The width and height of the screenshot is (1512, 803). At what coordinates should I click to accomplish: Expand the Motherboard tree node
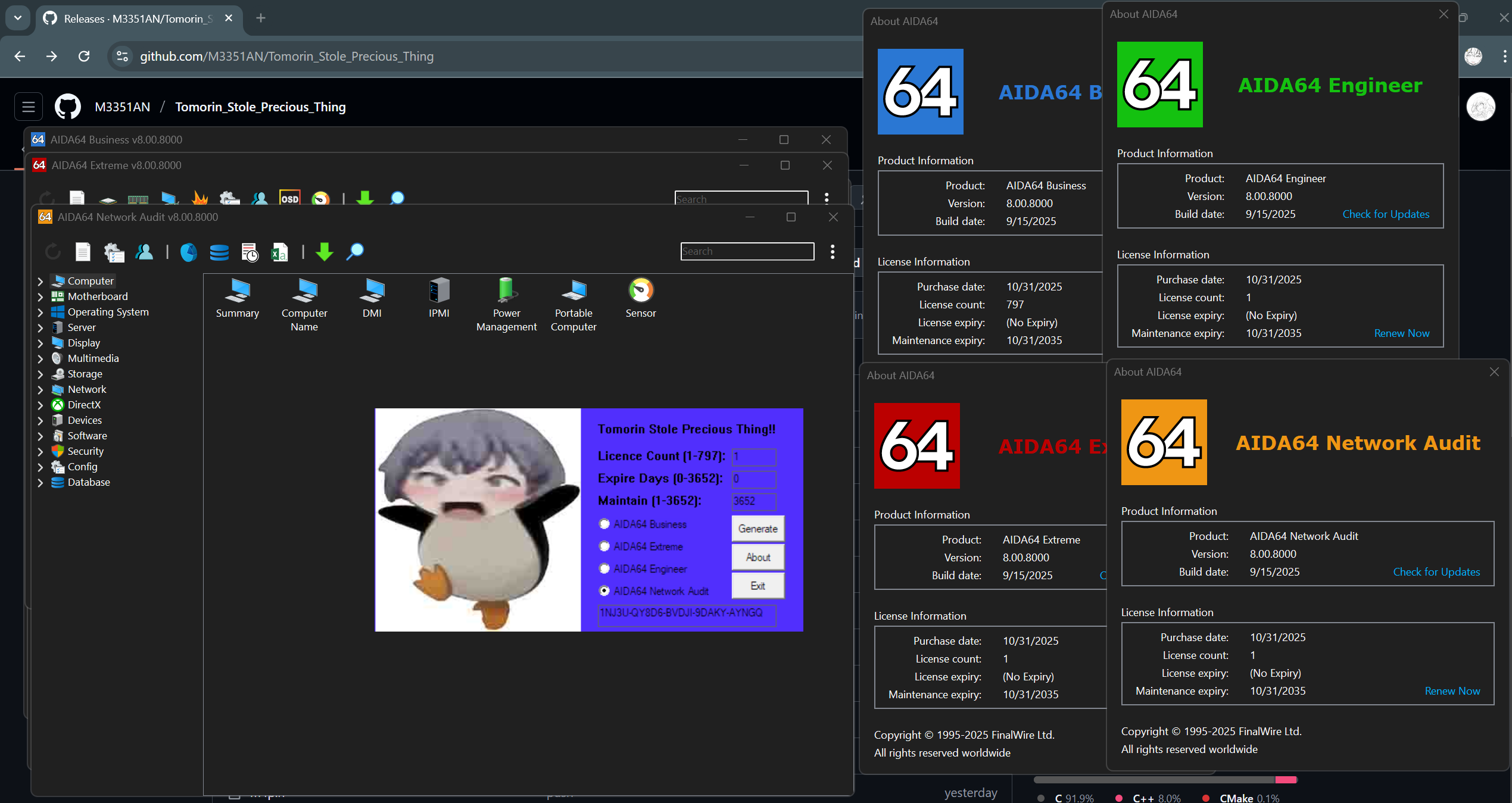[x=40, y=296]
